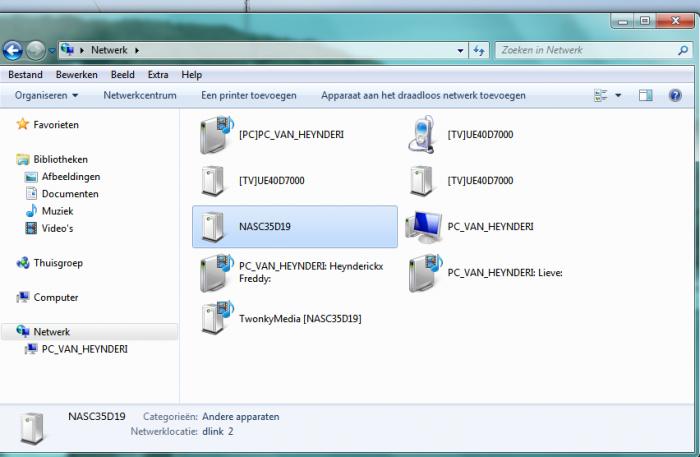This screenshot has width=700, height=457.
Task: Open Afbeeldingen library
Action: coord(71,177)
